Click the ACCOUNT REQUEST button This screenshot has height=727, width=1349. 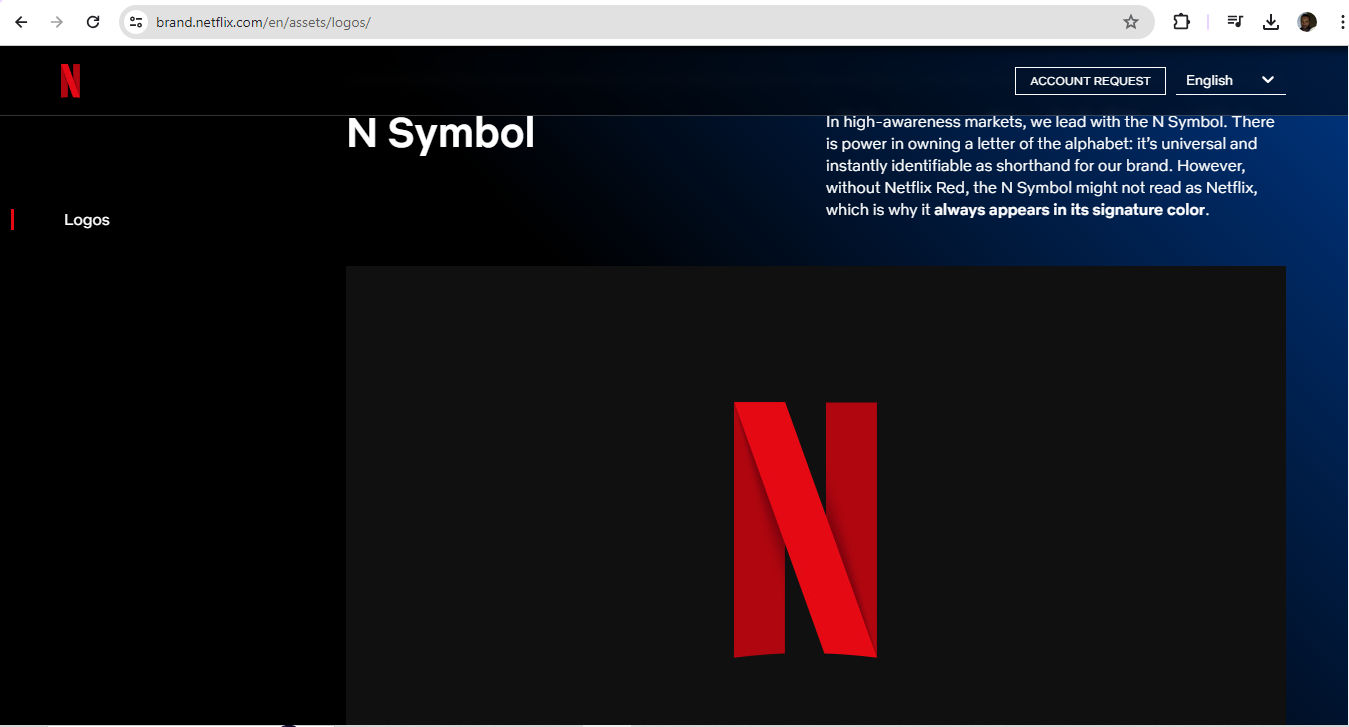point(1090,80)
